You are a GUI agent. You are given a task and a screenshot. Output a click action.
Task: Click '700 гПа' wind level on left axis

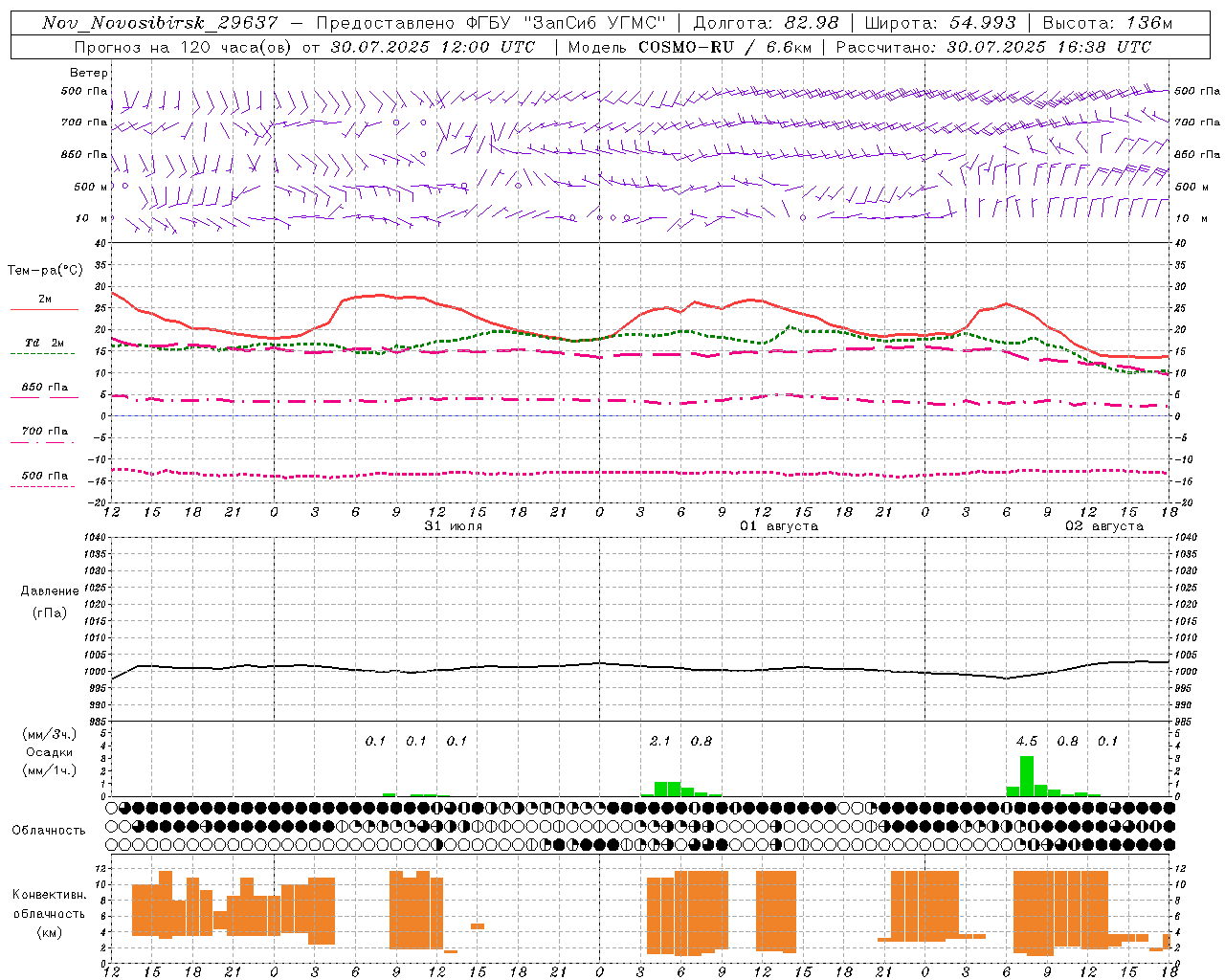[84, 122]
